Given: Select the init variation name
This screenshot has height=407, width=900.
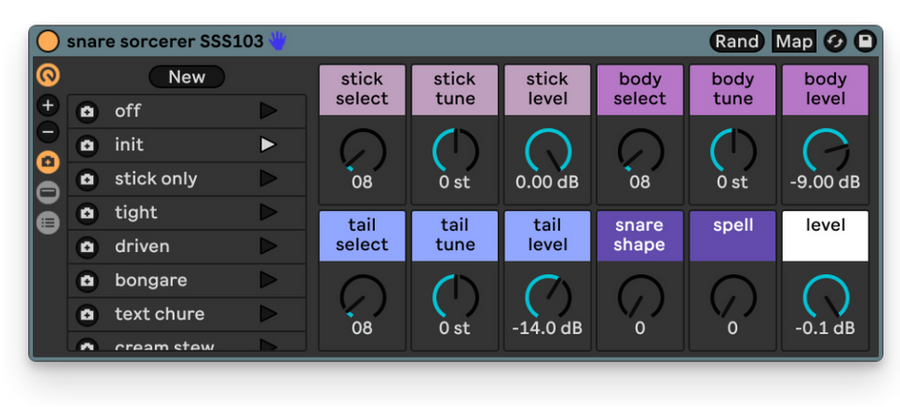Looking at the screenshot, I should coord(129,145).
